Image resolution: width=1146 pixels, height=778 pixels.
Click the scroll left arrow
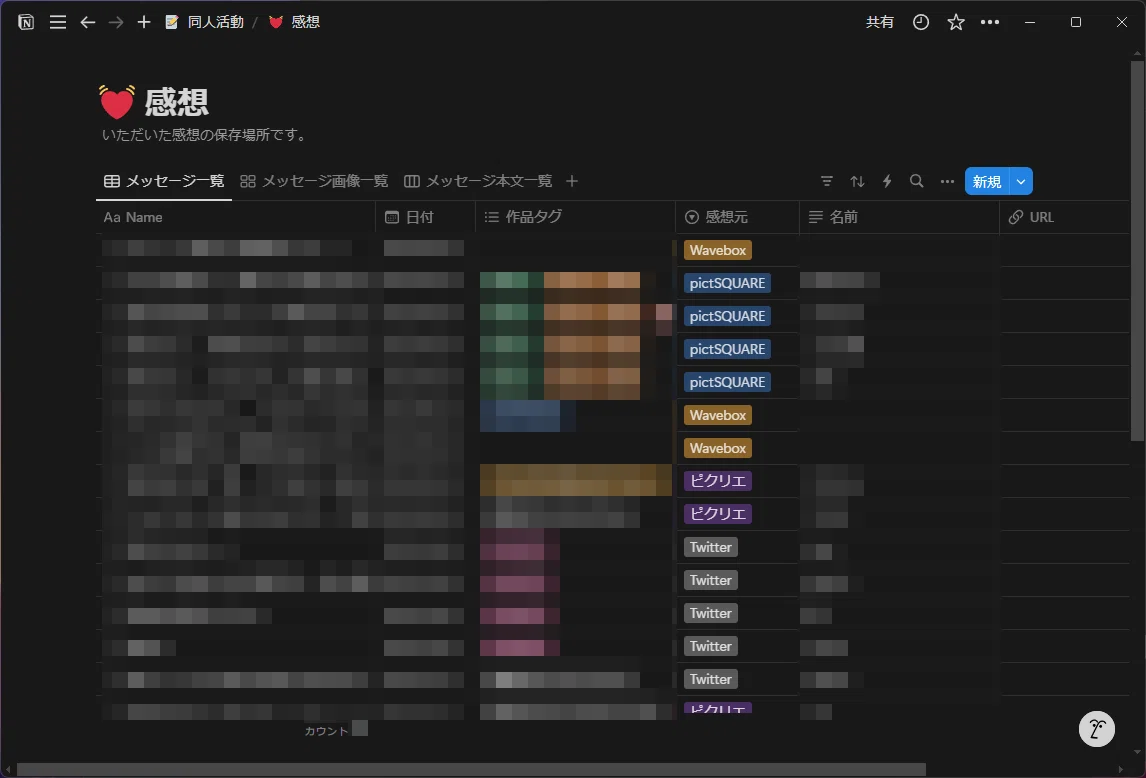click(8, 770)
